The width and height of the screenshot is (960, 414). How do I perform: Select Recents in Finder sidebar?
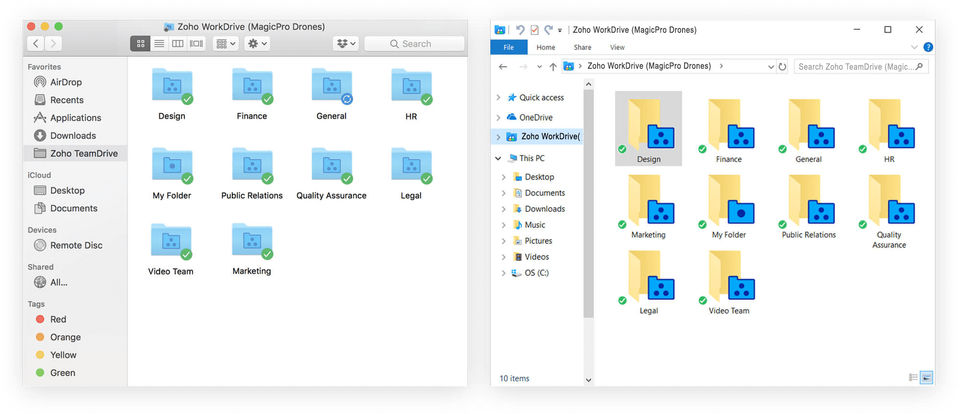pos(67,100)
